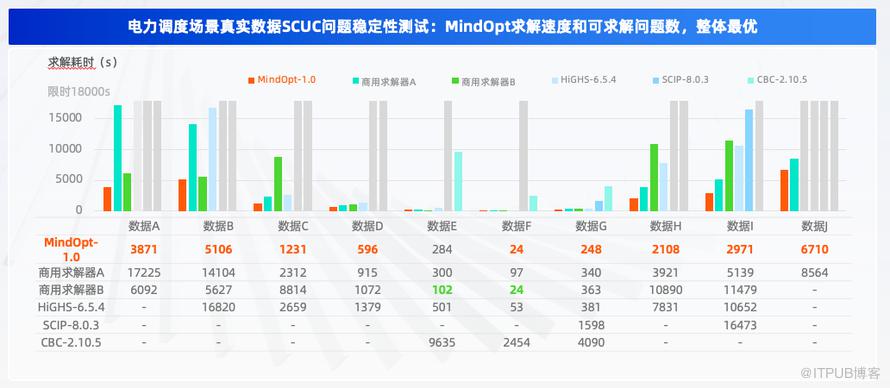Viewport: 890px width, 388px height.
Task: Click the 数据A column header
Action: [144, 226]
